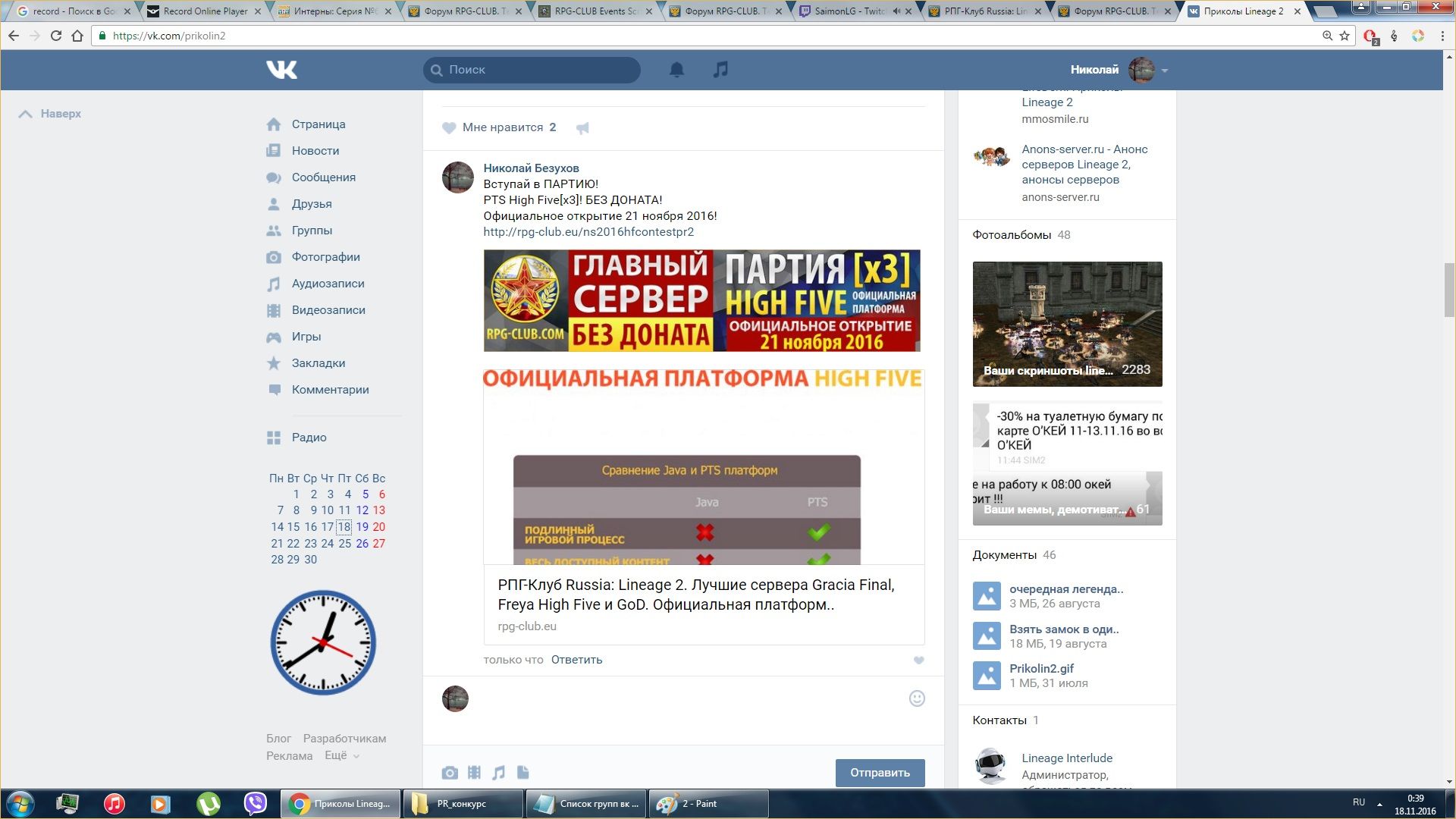Attach audio with note icon

[498, 773]
